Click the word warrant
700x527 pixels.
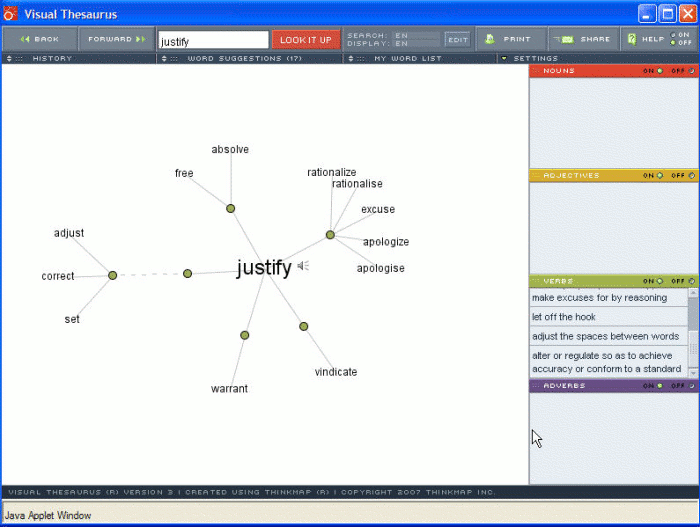pos(229,389)
